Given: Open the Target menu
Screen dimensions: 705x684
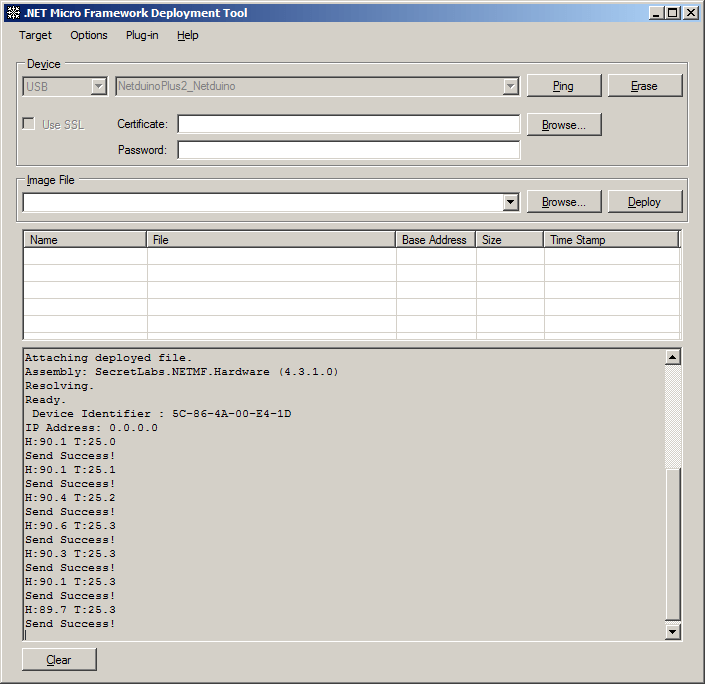Looking at the screenshot, I should [35, 35].
